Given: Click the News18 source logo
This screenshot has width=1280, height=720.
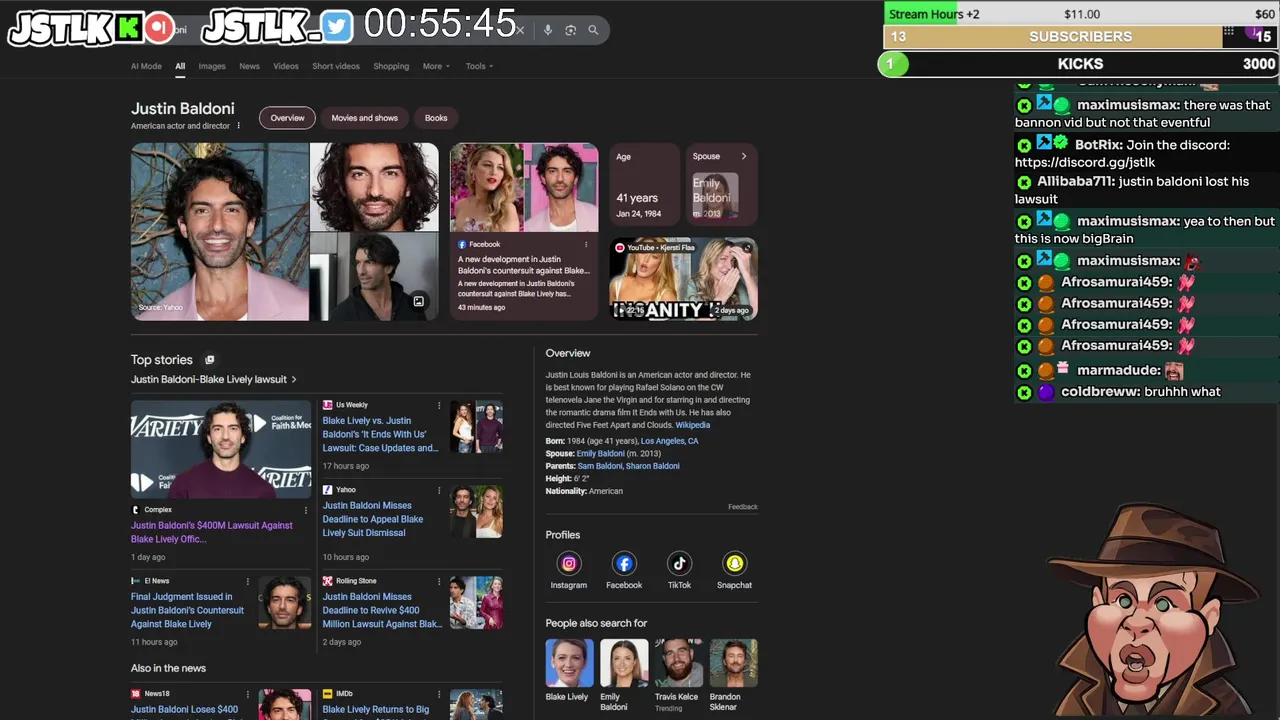Looking at the screenshot, I should [135, 693].
